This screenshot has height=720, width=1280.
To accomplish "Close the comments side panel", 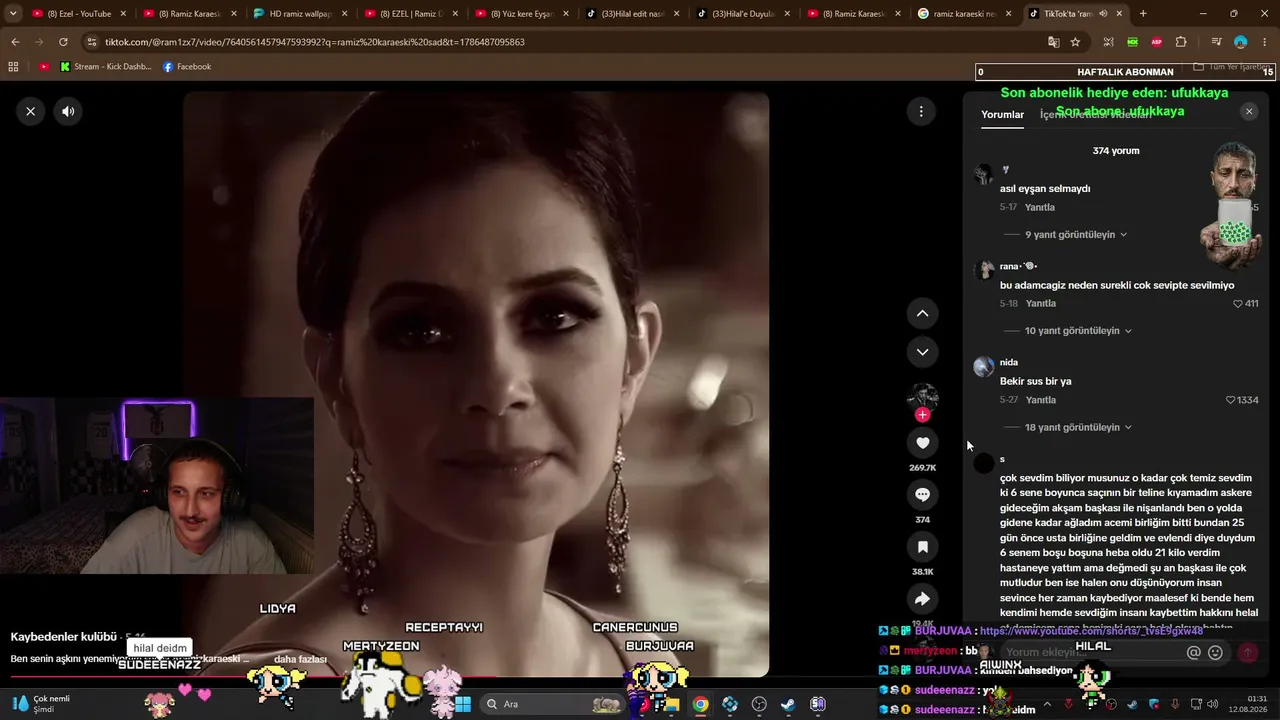I will tap(1249, 112).
